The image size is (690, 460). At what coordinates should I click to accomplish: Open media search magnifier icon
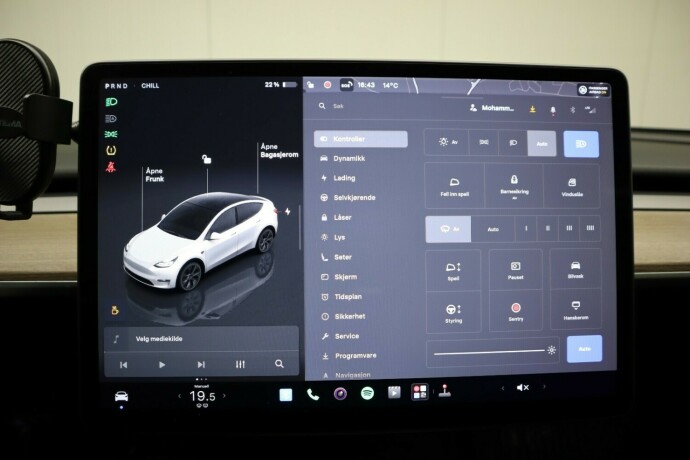pos(279,364)
